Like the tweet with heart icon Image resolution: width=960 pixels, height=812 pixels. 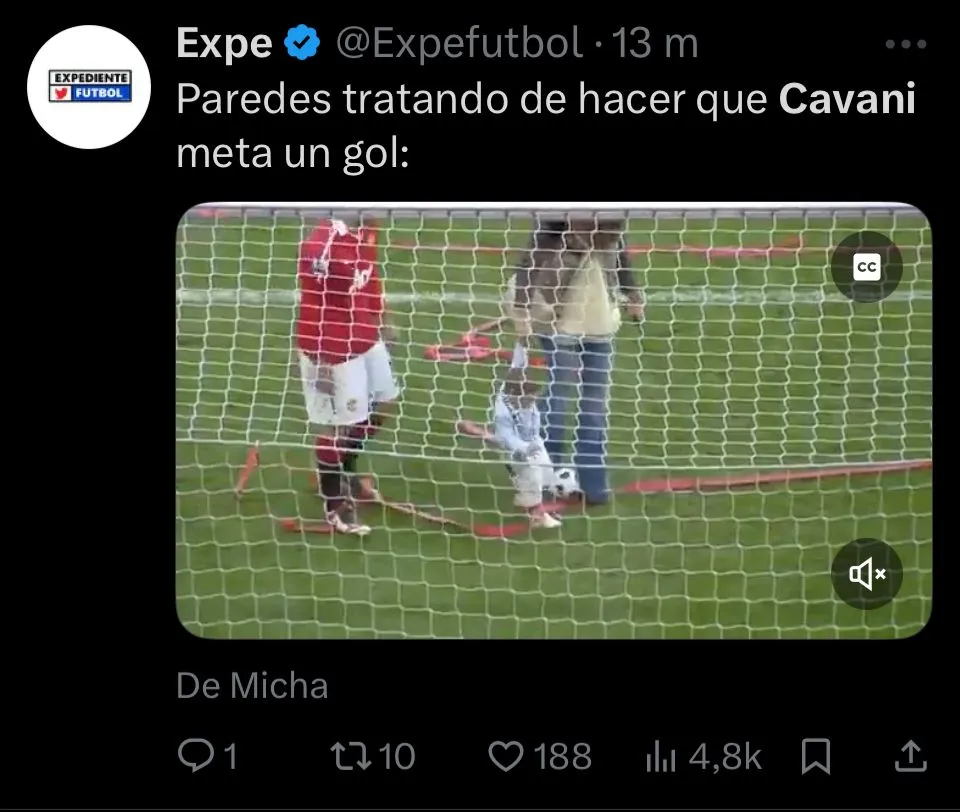pyautogui.click(x=506, y=756)
